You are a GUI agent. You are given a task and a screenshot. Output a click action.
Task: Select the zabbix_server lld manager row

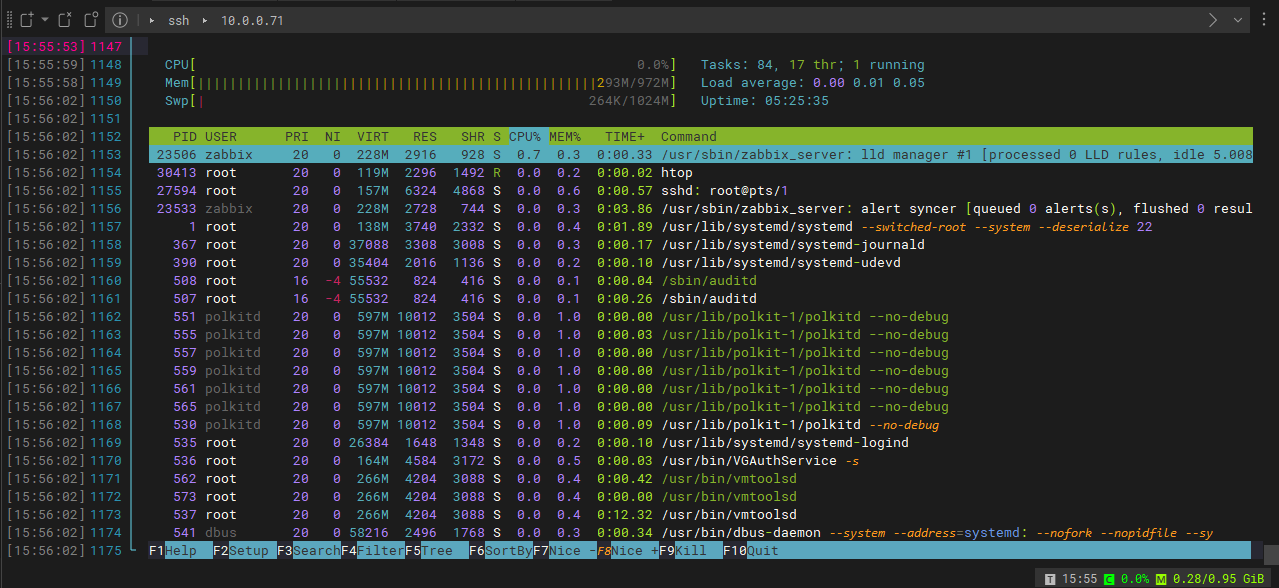[x=700, y=155]
